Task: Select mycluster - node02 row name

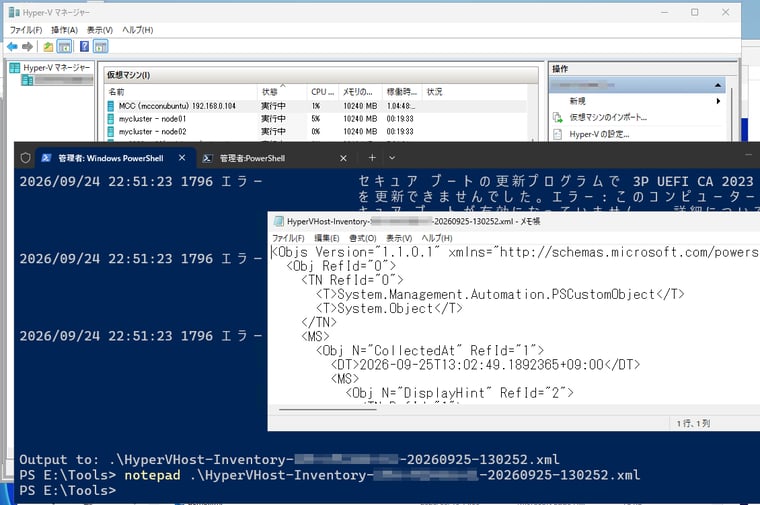Action: coord(152,131)
